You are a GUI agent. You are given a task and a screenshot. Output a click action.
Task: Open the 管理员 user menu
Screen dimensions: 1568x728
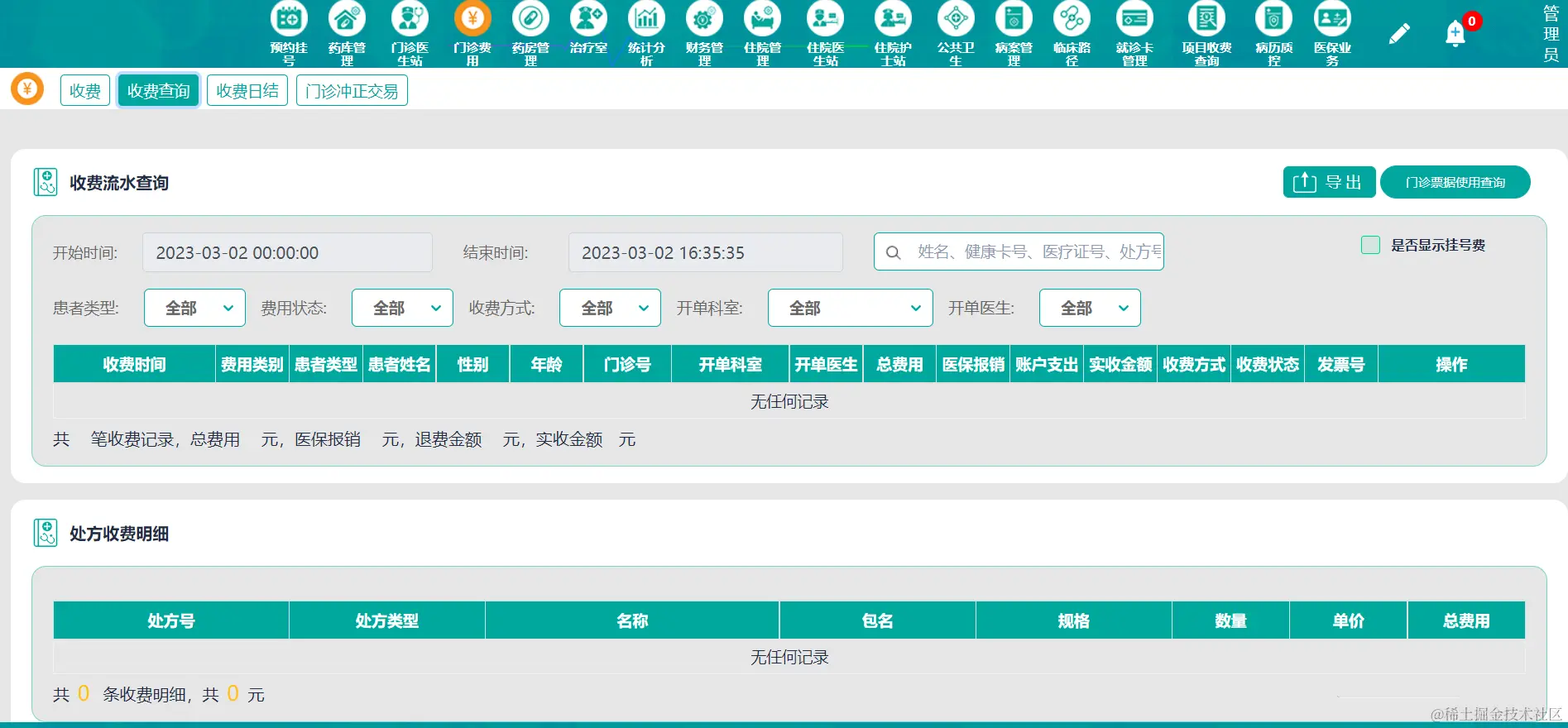1551,34
